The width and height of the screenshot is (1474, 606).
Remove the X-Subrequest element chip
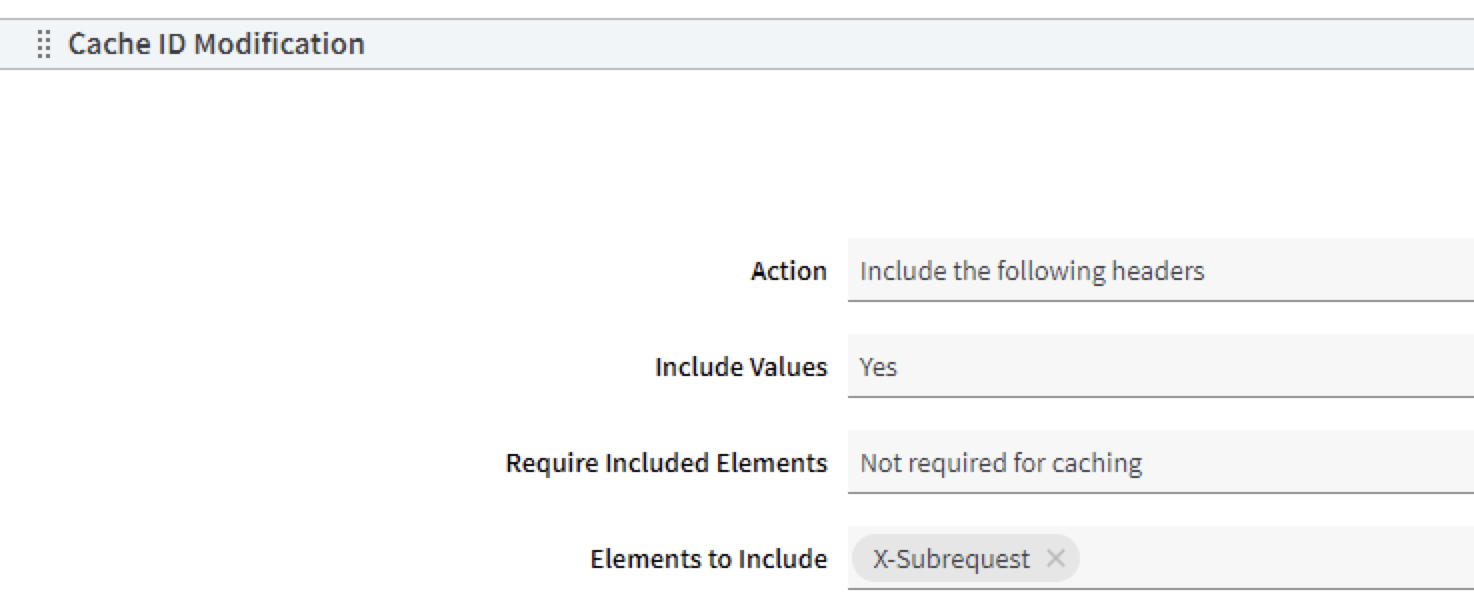pos(1055,559)
